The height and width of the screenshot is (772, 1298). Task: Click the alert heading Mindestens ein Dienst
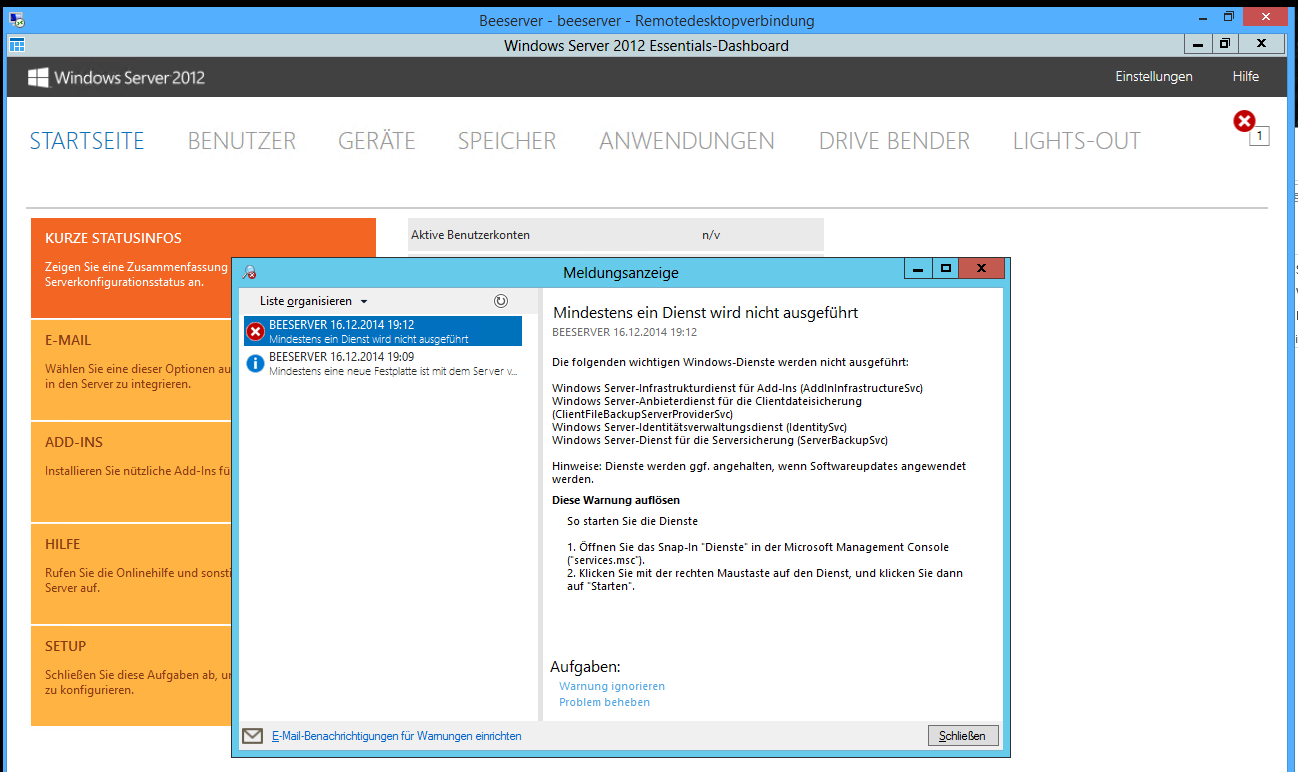pos(706,313)
